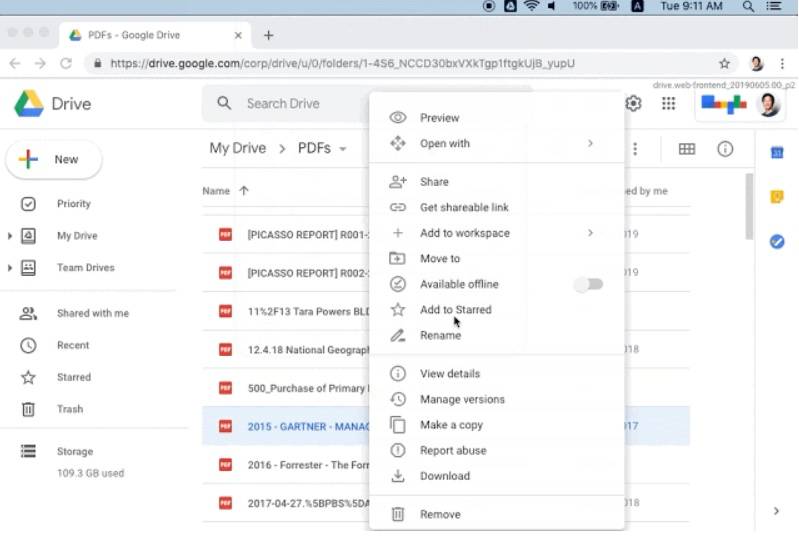Show details panel info icon in toolbar
Viewport: 799px width, 537px height.
[725, 149]
